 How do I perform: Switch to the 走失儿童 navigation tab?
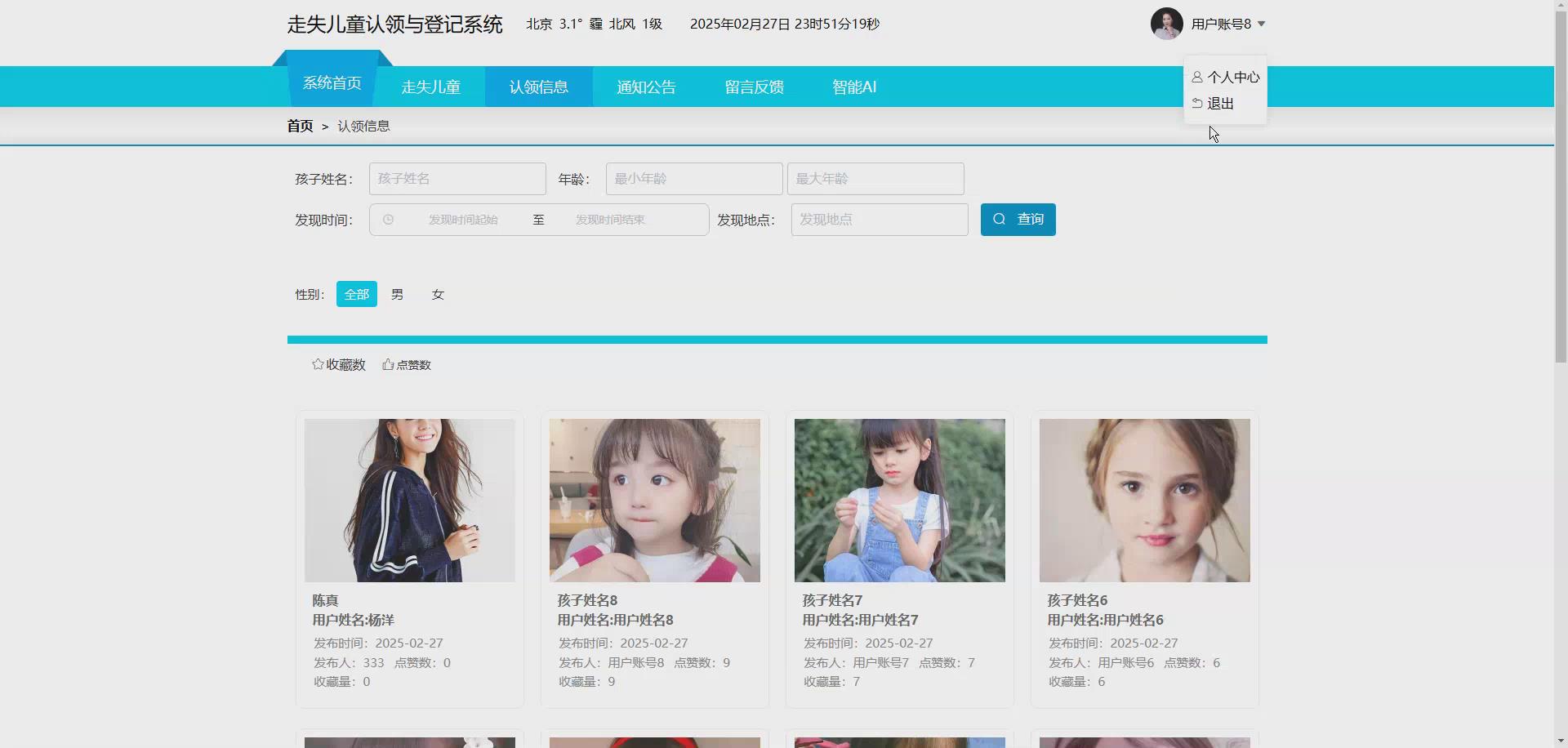[x=430, y=86]
